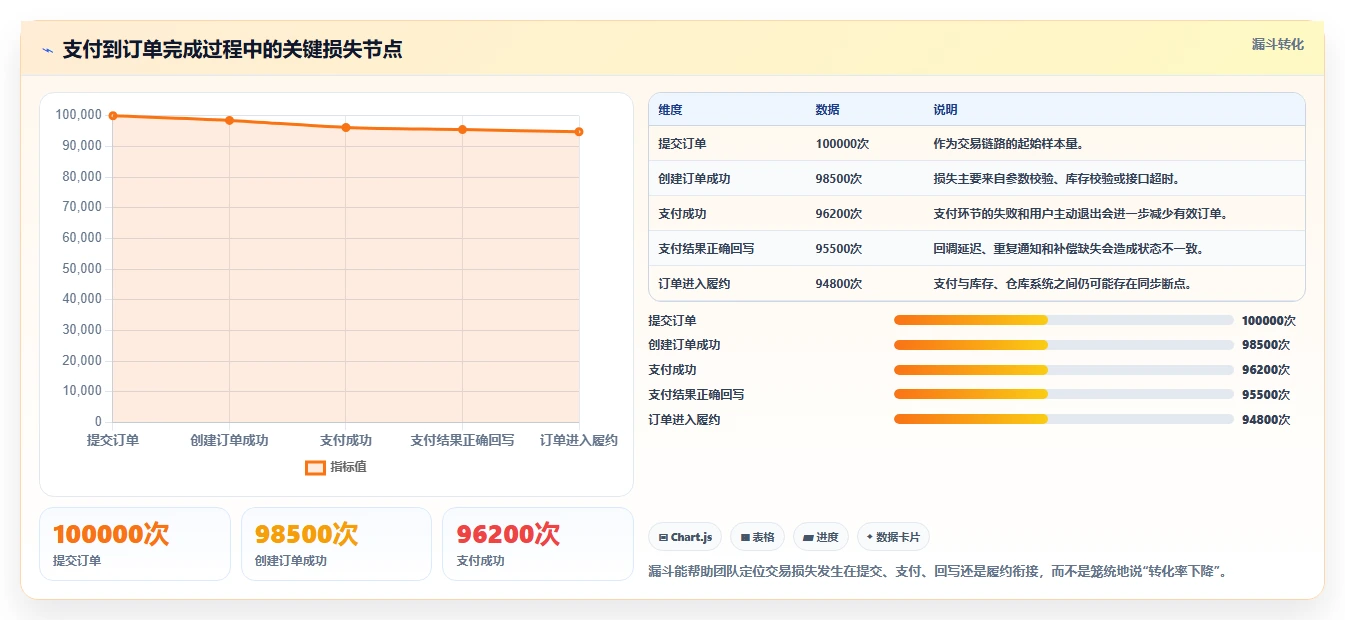Click the 创建订单成功 data point on chart

[229, 120]
